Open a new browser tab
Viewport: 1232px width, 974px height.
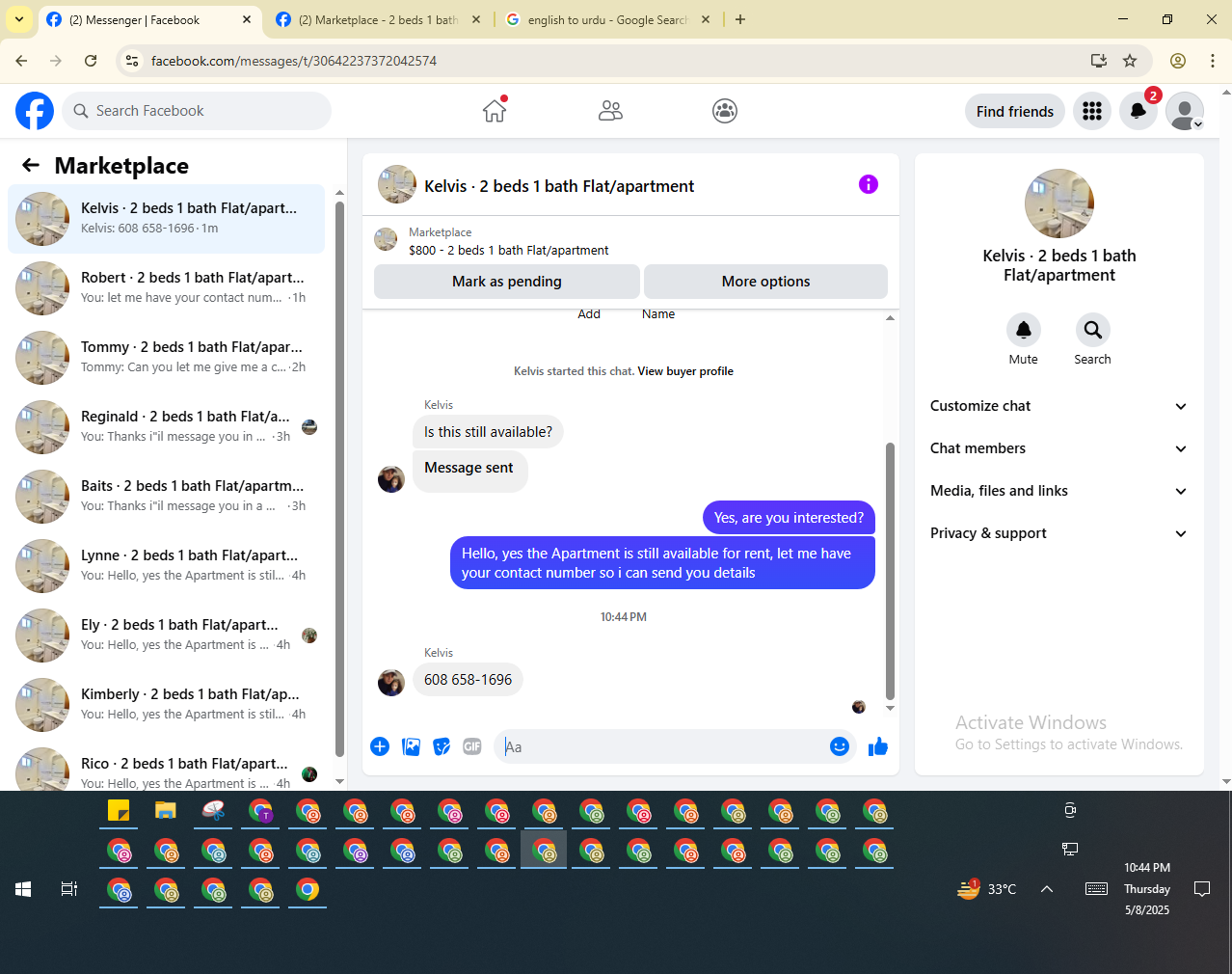coord(740,19)
